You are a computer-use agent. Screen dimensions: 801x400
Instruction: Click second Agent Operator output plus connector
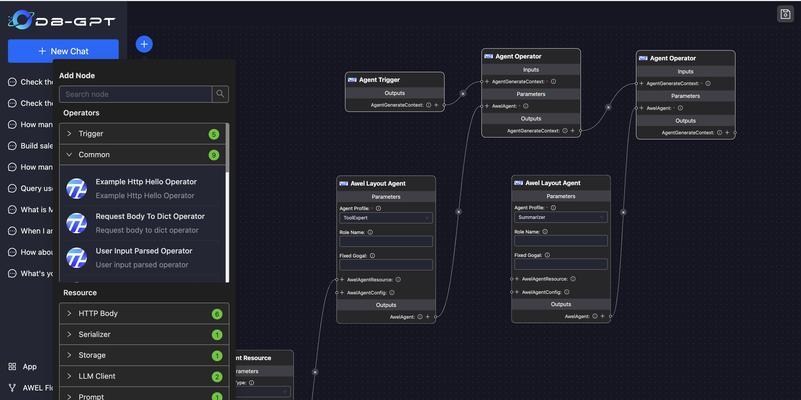[727, 133]
